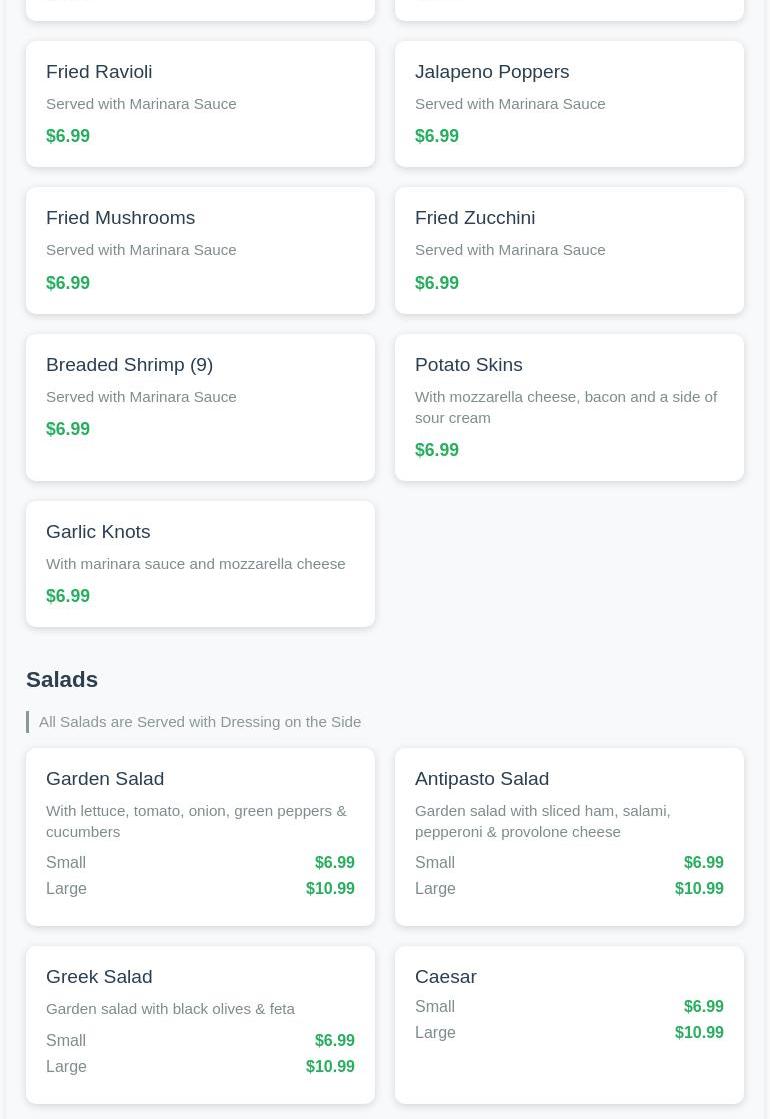
Task: Click the Jalapeno Poppers item title
Action: pyautogui.click(x=491, y=72)
